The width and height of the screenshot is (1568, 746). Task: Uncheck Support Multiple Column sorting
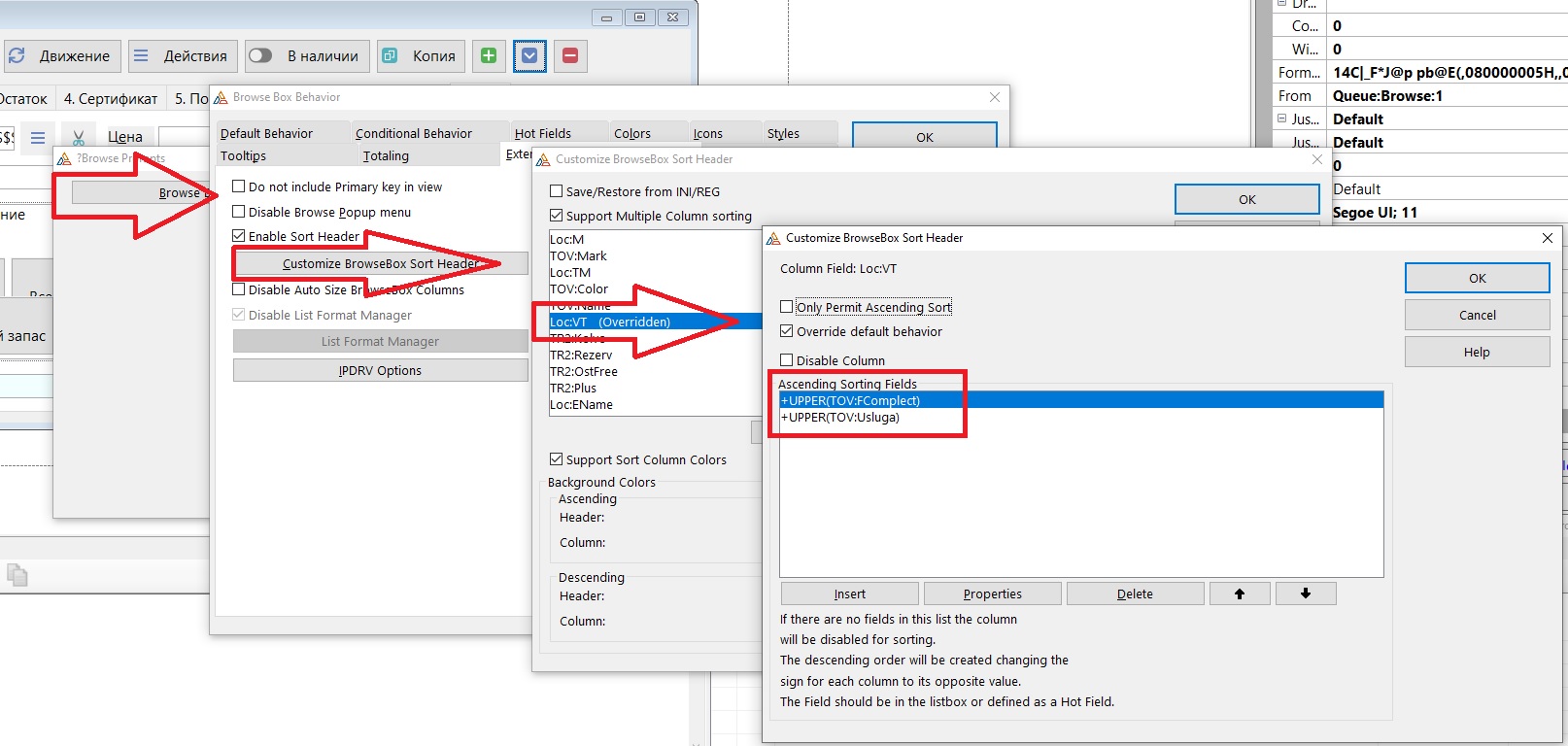557,216
